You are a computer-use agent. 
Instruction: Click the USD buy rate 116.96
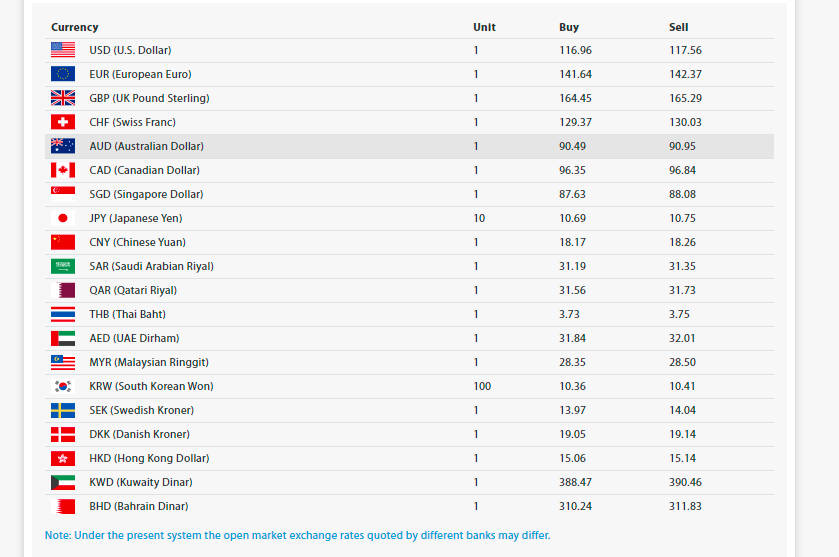[575, 50]
